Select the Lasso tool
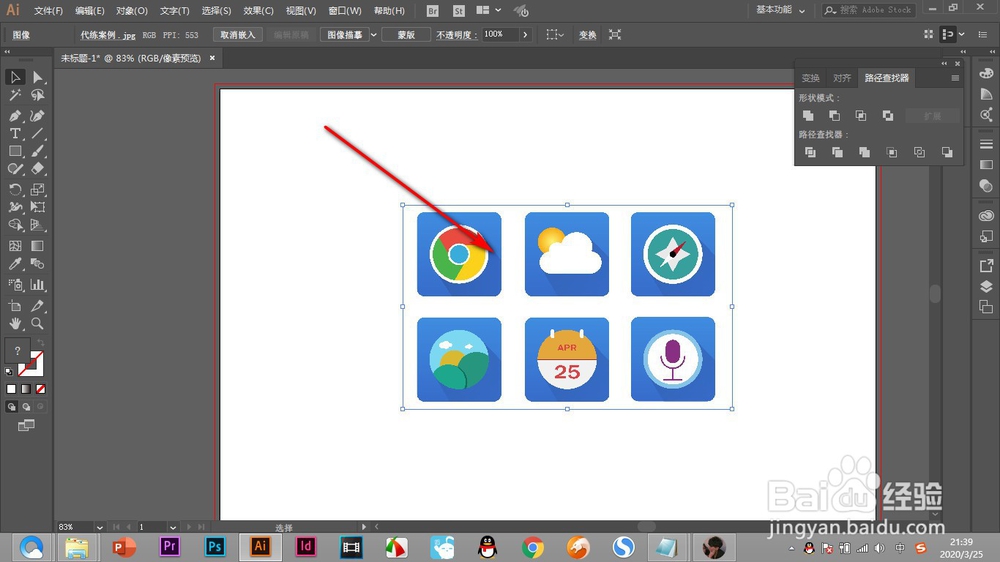1000x562 pixels. (38, 96)
